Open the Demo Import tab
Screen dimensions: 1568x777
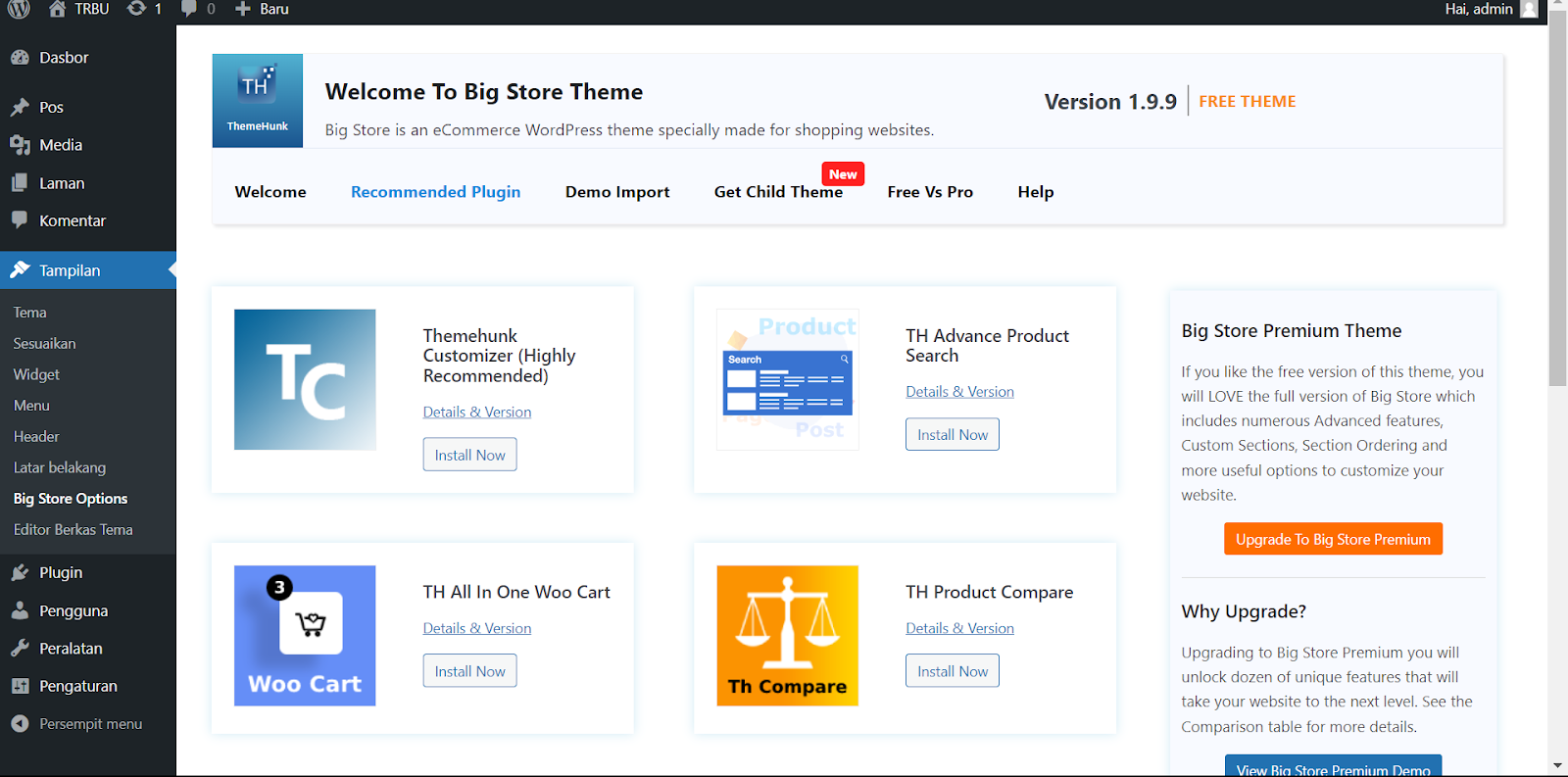617,192
